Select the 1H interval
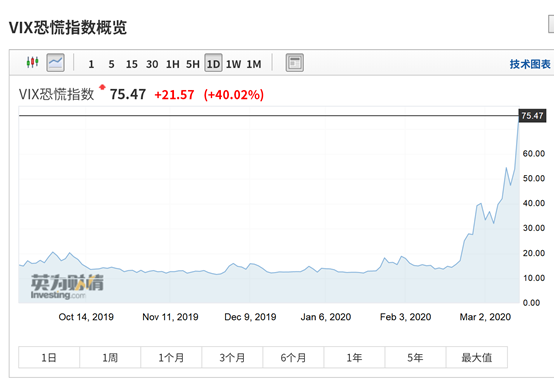 [172, 64]
